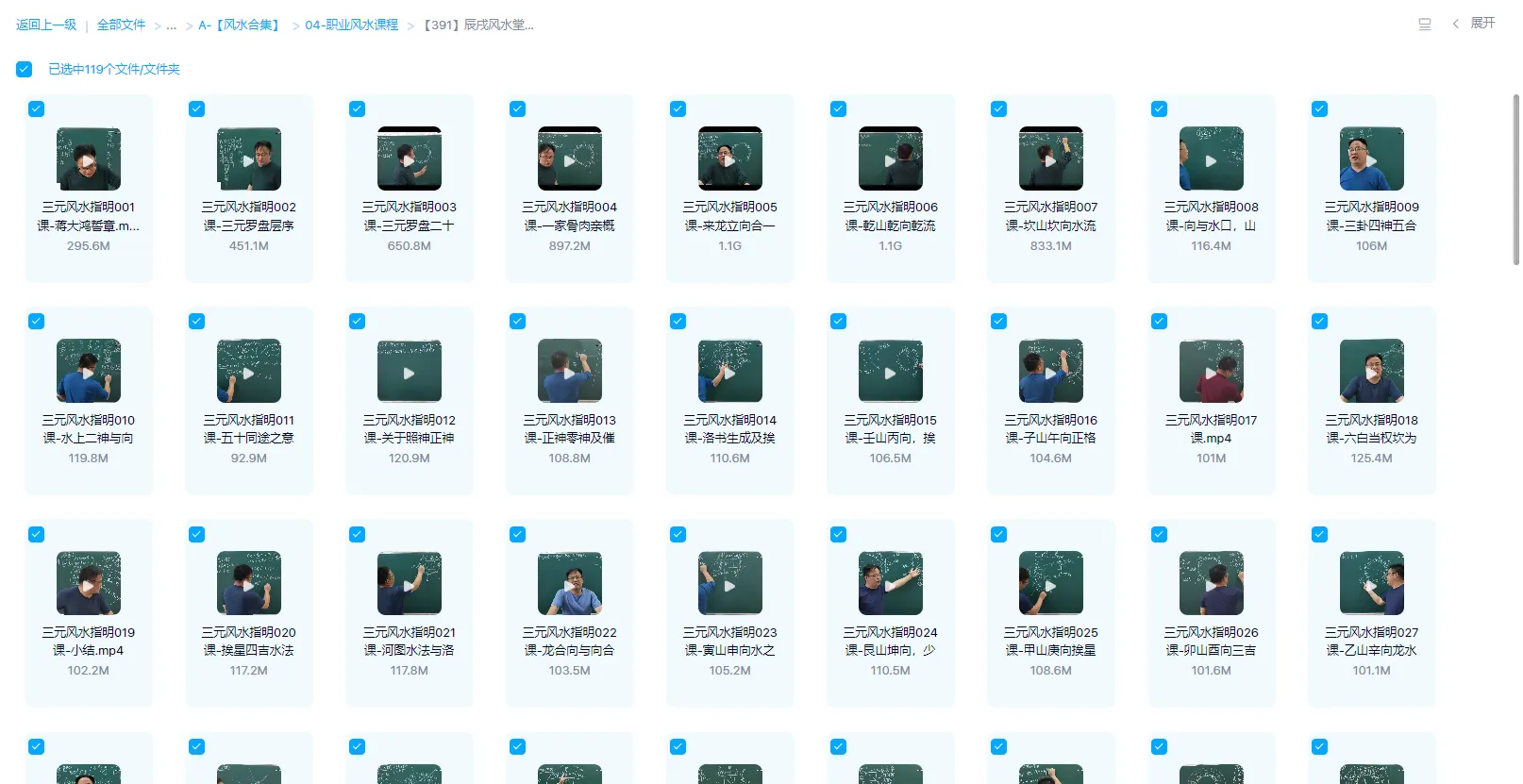Play the 三元风水指明019 video thumbnail
This screenshot has width=1523, height=784.
tap(89, 584)
